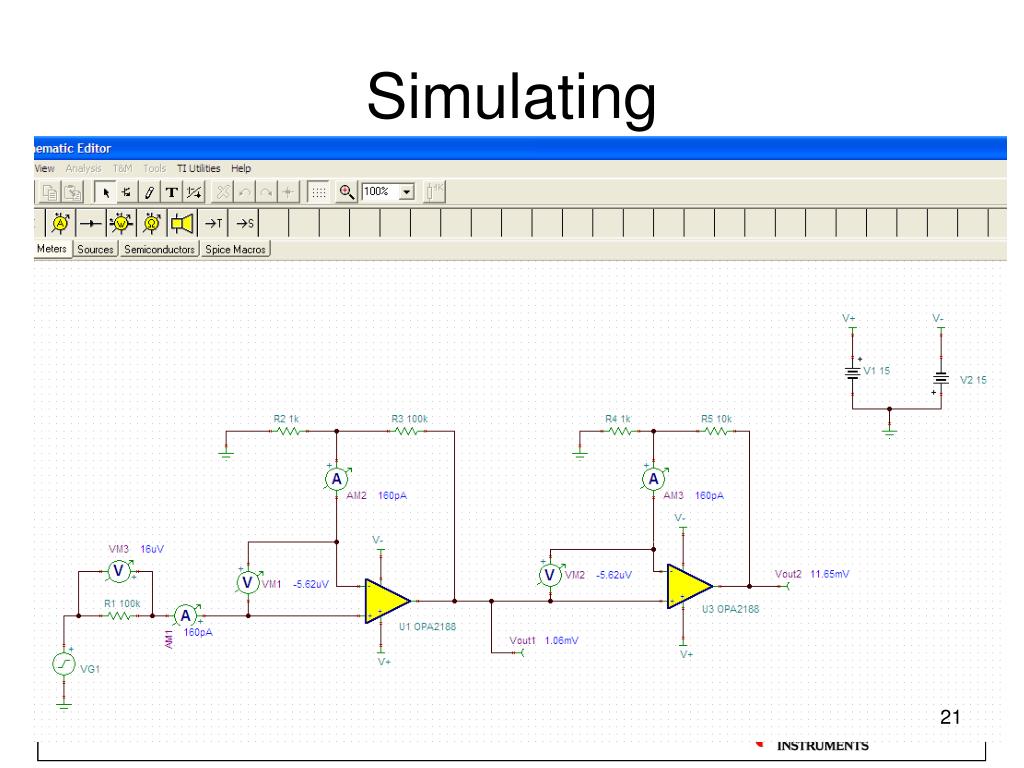Viewport: 1024px width, 768px height.
Task: Click the 'R3 100k' resistor label
Action: [x=409, y=419]
